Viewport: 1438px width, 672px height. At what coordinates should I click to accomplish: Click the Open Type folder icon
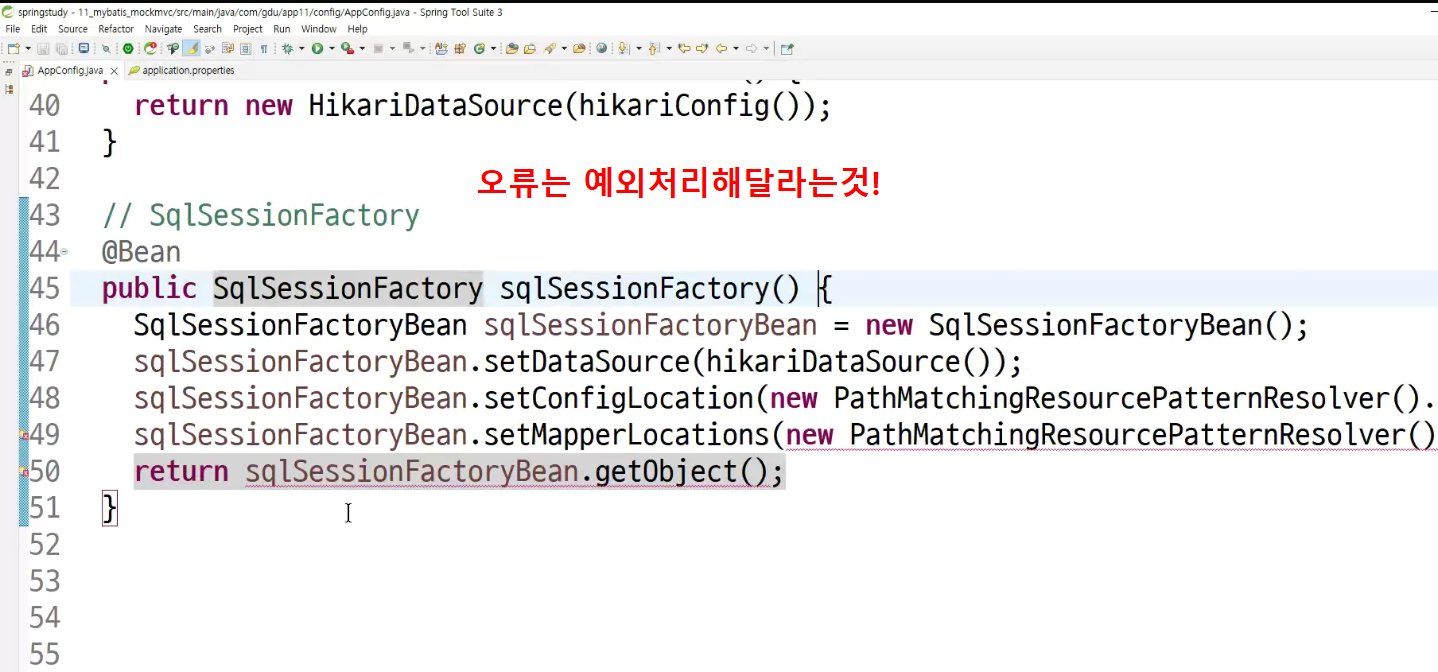(x=512, y=48)
